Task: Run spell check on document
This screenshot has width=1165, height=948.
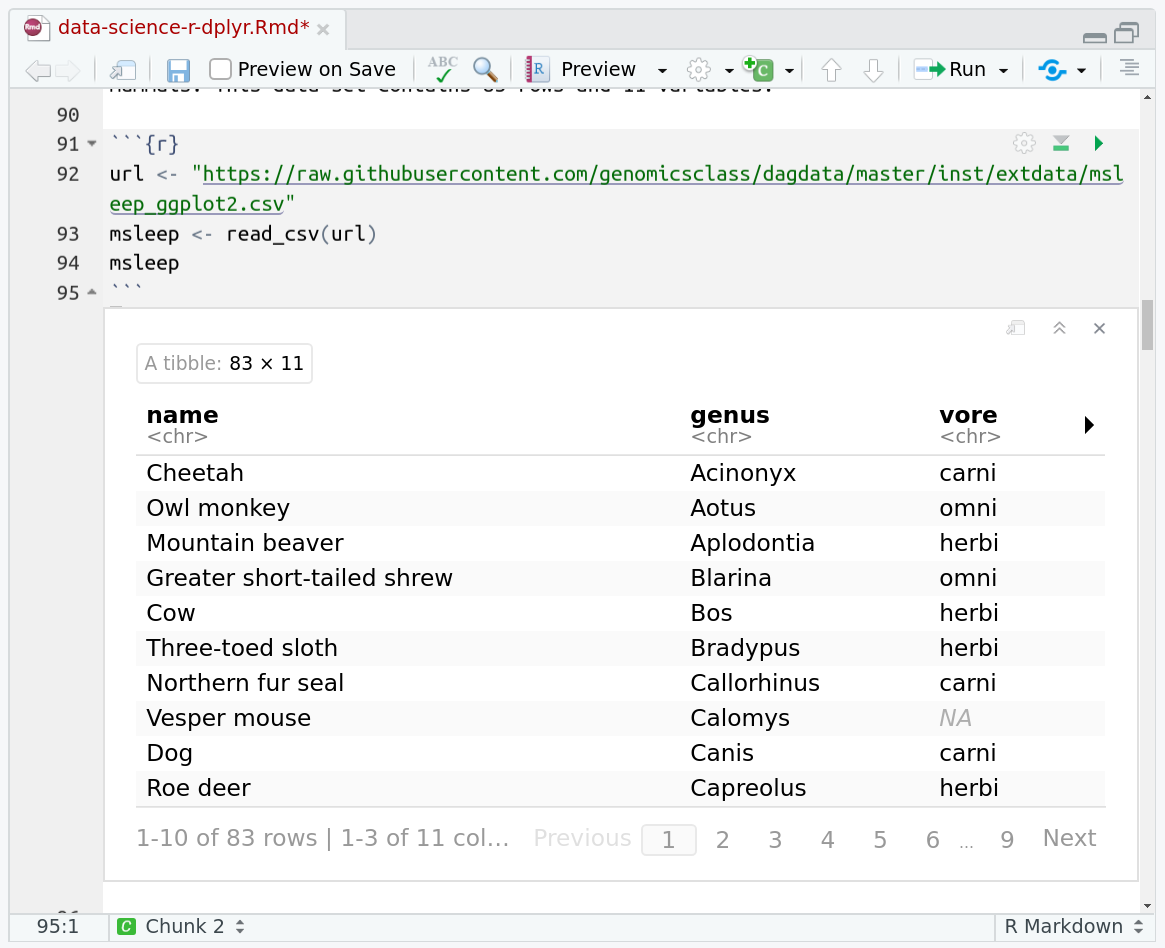Action: click(x=443, y=69)
